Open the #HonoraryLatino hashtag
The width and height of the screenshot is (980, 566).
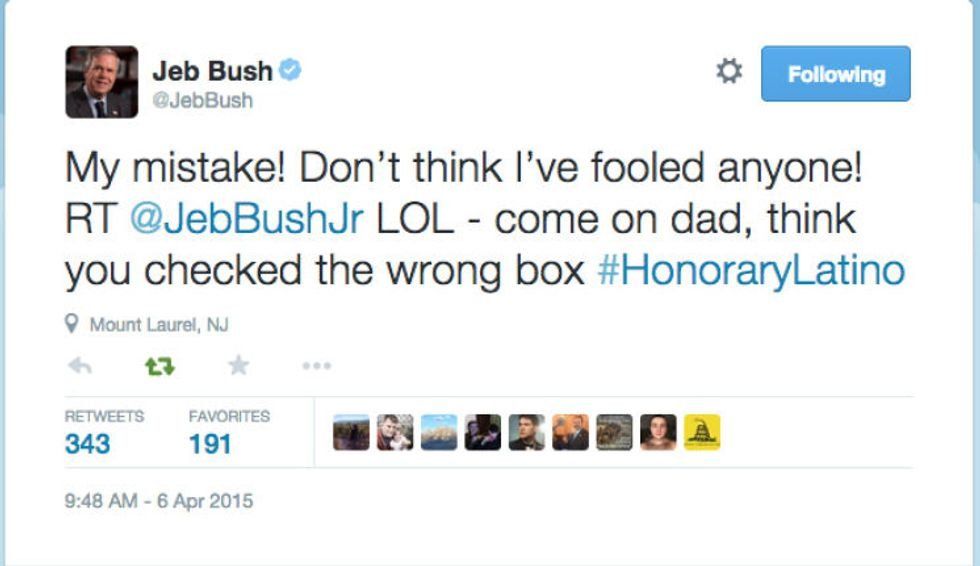pyautogui.click(x=750, y=271)
